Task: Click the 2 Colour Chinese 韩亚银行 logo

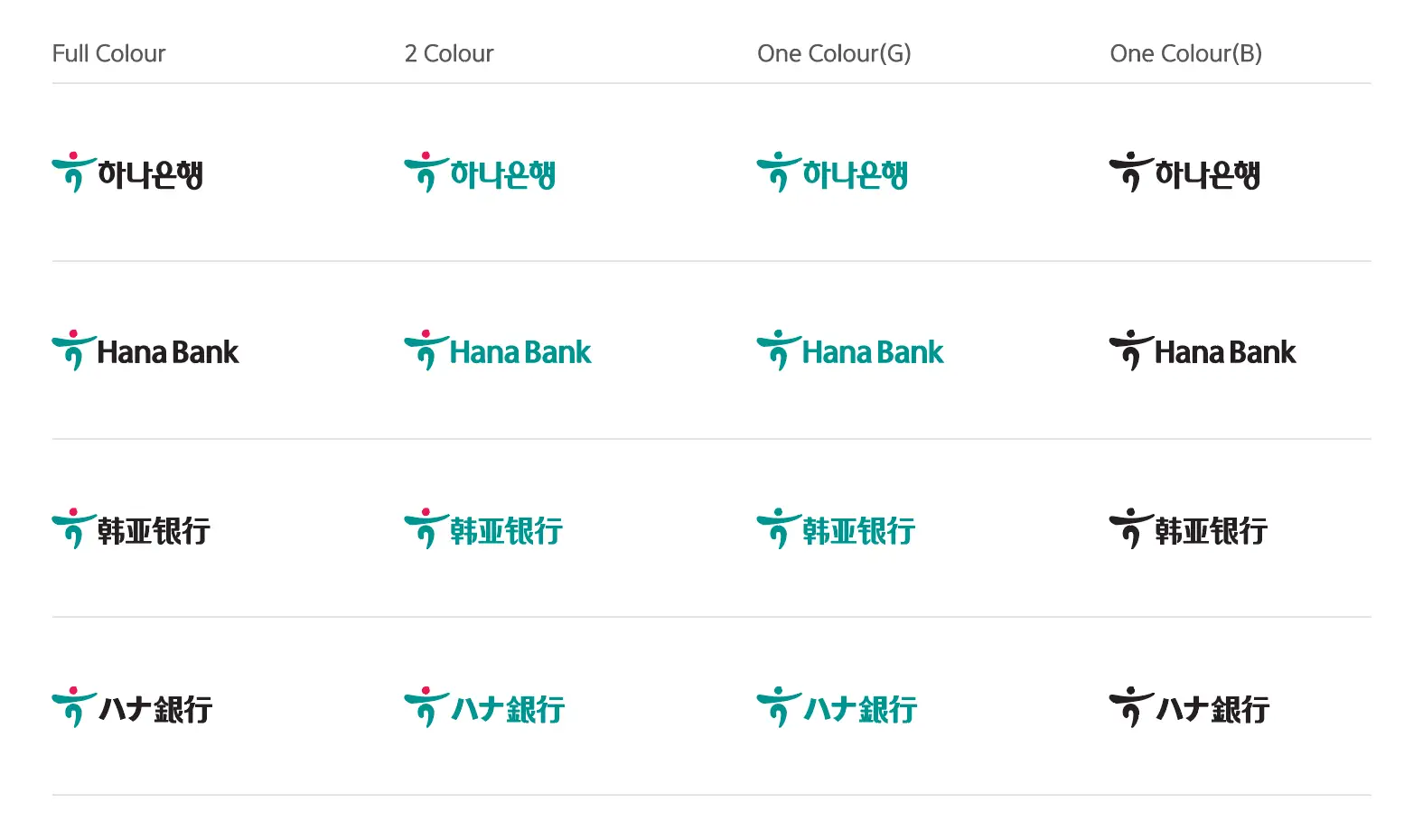Action: pos(483,527)
